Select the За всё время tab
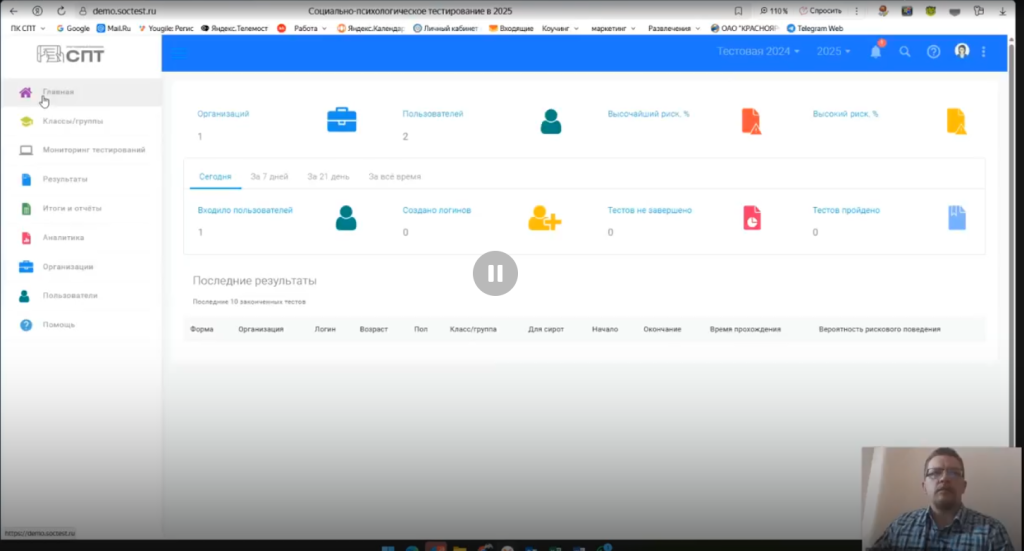Viewport: 1024px width, 551px height. click(x=394, y=177)
